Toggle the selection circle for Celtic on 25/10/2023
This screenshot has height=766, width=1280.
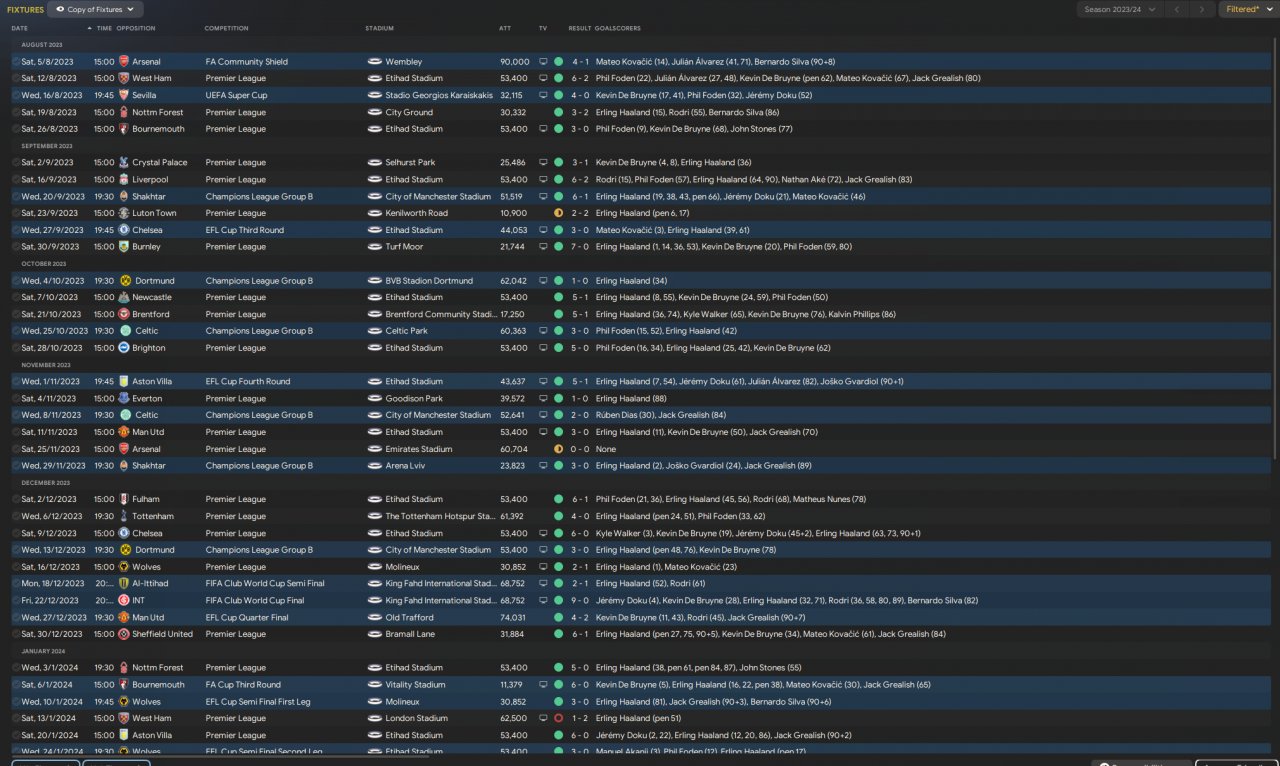tap(15, 331)
